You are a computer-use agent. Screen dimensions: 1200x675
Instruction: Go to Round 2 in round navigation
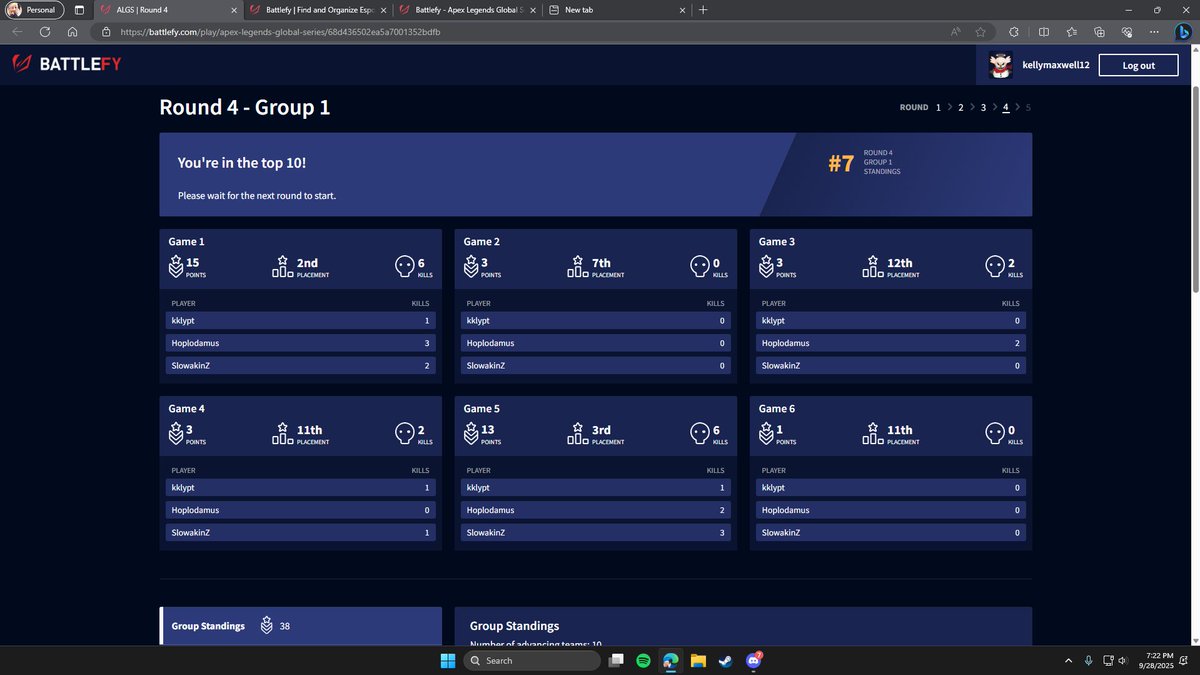coord(961,107)
